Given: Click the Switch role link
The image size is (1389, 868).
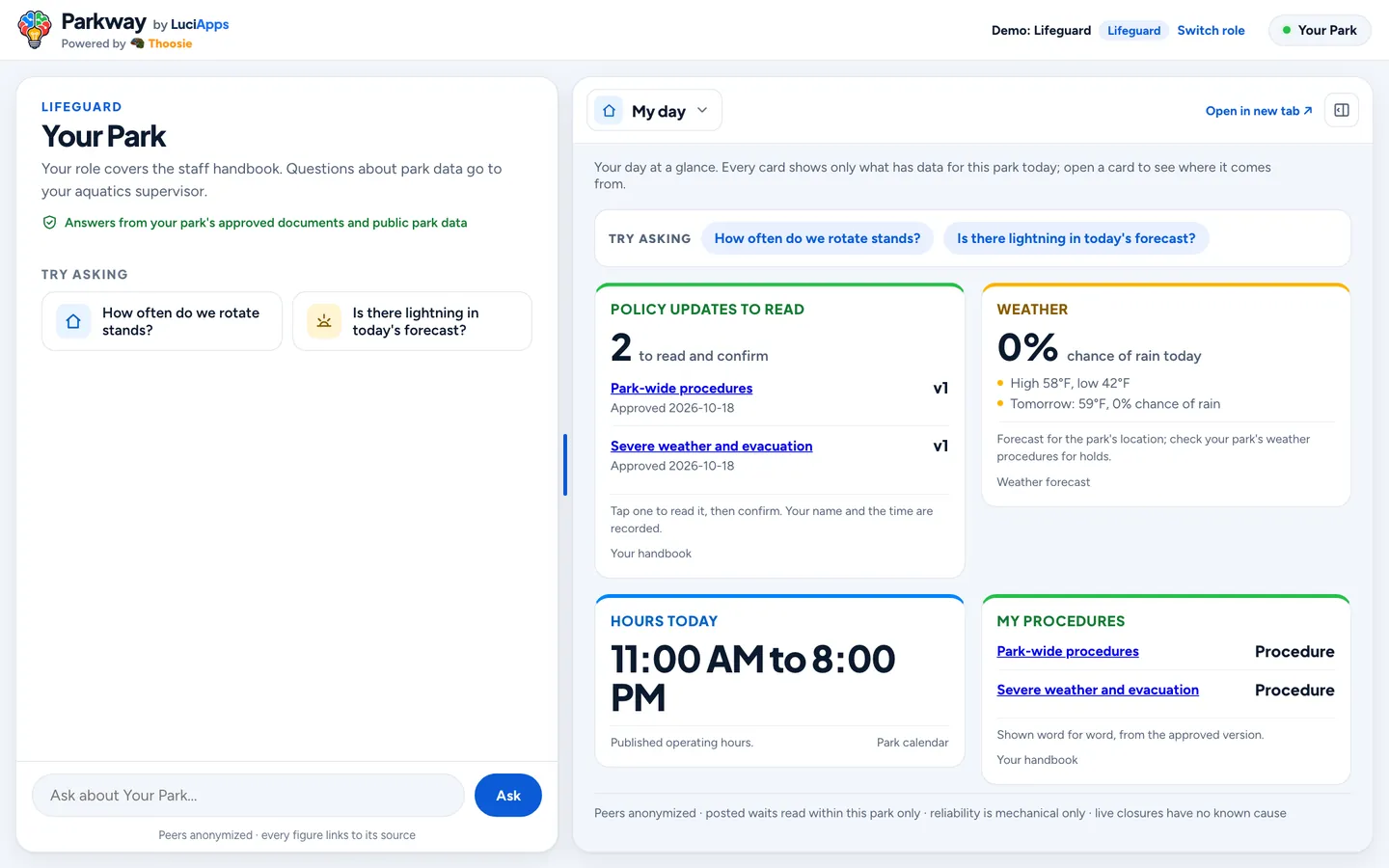Looking at the screenshot, I should coord(1211,30).
